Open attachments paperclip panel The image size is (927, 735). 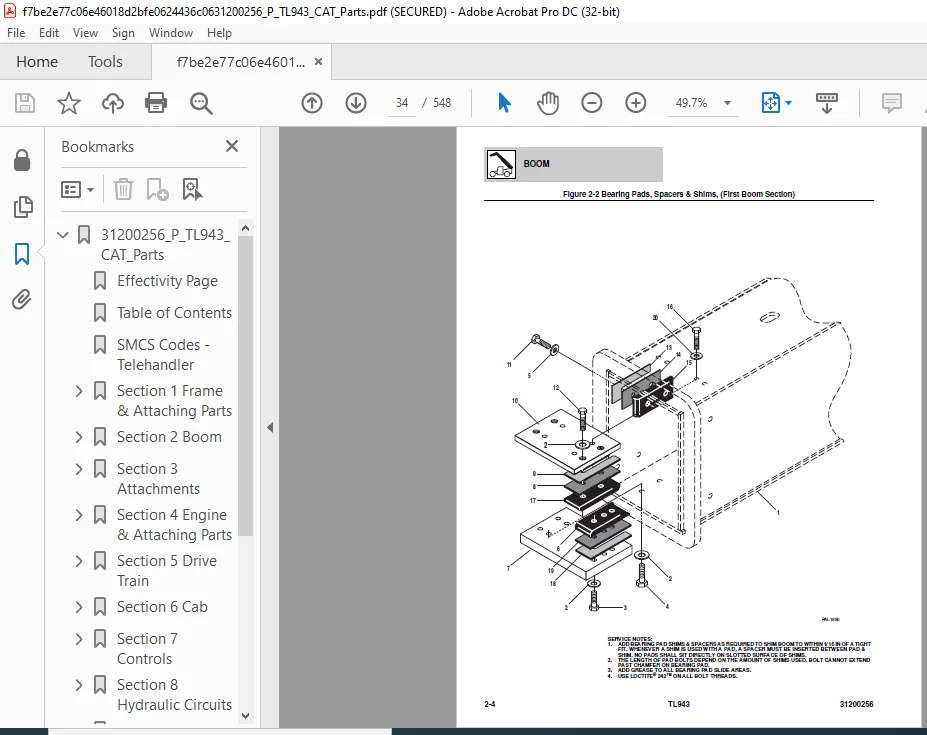point(21,299)
